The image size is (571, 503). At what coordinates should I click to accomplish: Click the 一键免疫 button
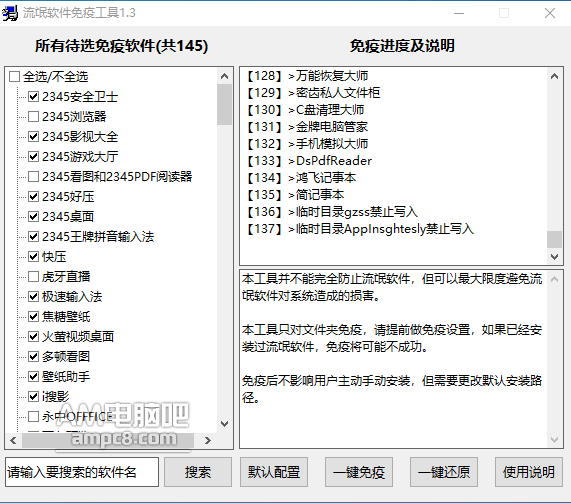click(359, 472)
